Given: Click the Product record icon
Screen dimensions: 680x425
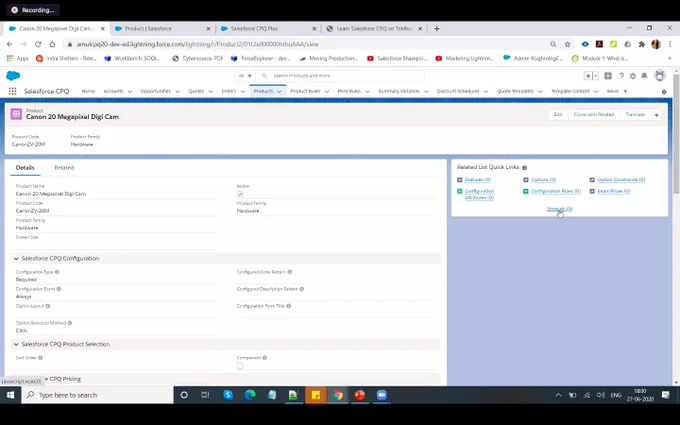Looking at the screenshot, I should [x=16, y=114].
